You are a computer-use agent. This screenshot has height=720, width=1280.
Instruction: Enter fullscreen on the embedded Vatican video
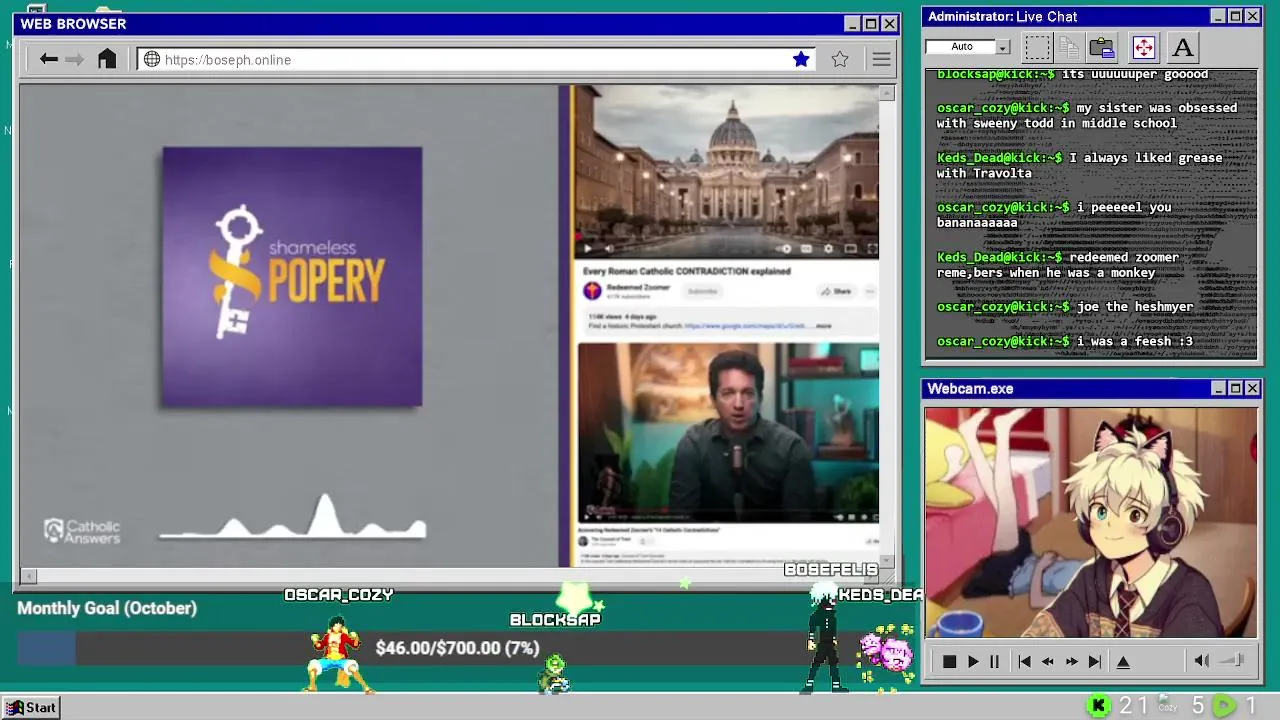[871, 248]
